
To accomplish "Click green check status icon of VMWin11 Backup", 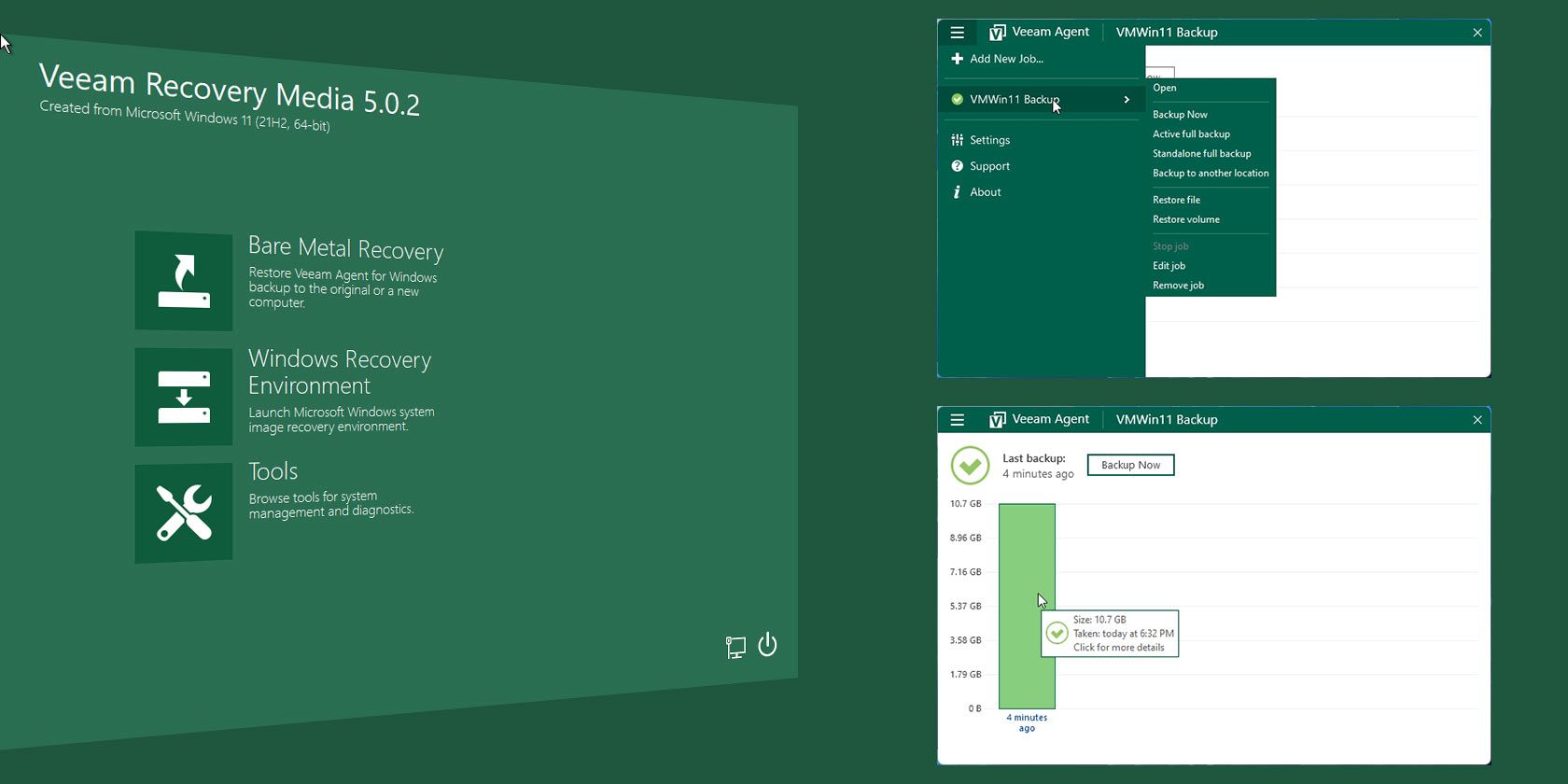I will click(957, 99).
